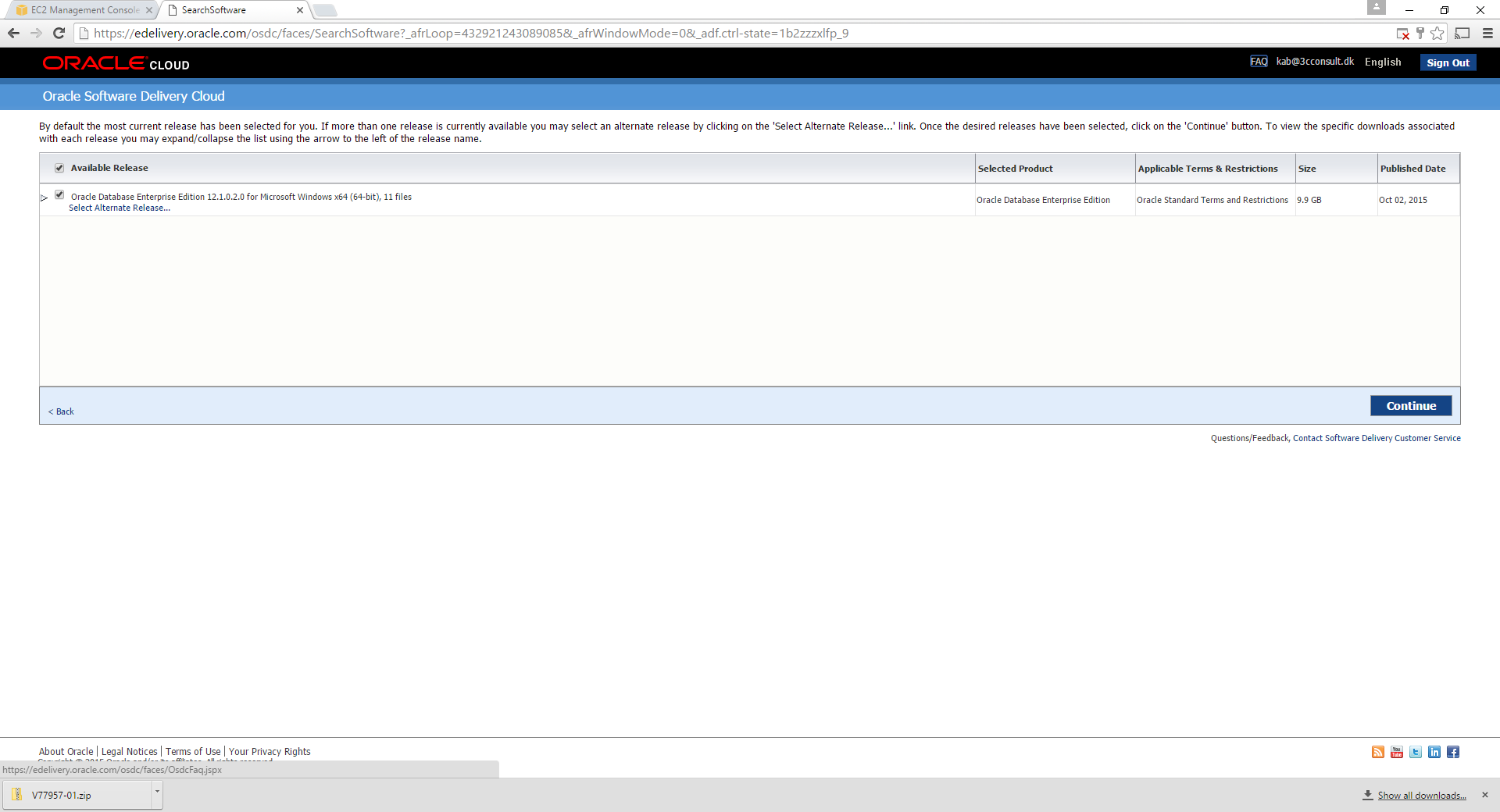
Task: Change language via English link
Action: coord(1383,62)
